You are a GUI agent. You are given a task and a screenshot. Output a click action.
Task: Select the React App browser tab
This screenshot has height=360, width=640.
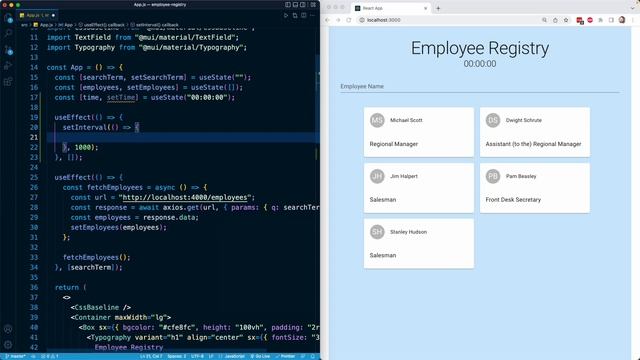pos(390,8)
